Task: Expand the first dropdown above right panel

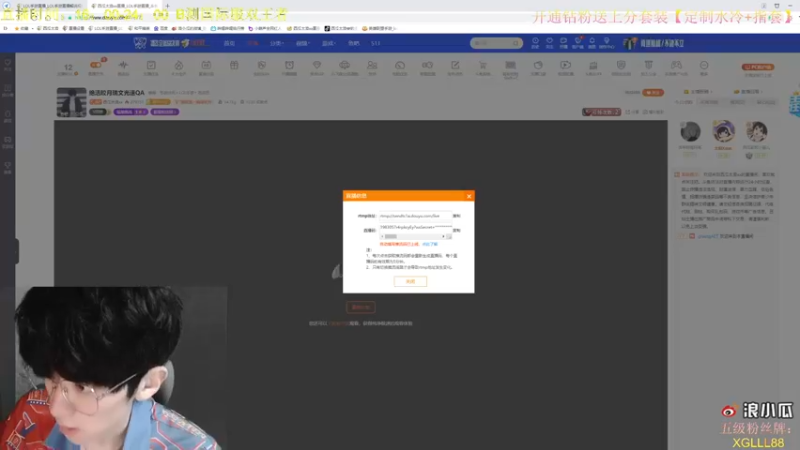Action: pyautogui.click(x=698, y=92)
